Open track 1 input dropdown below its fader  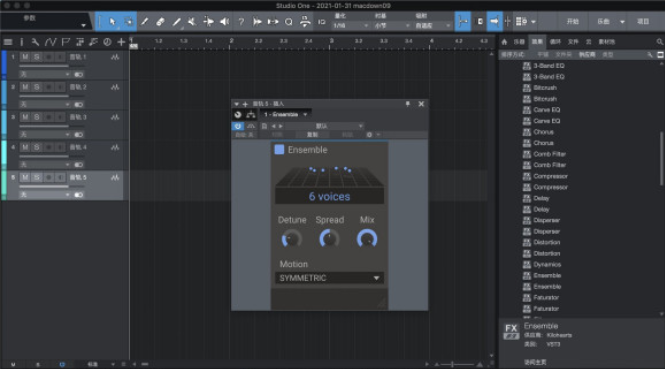(x=45, y=74)
